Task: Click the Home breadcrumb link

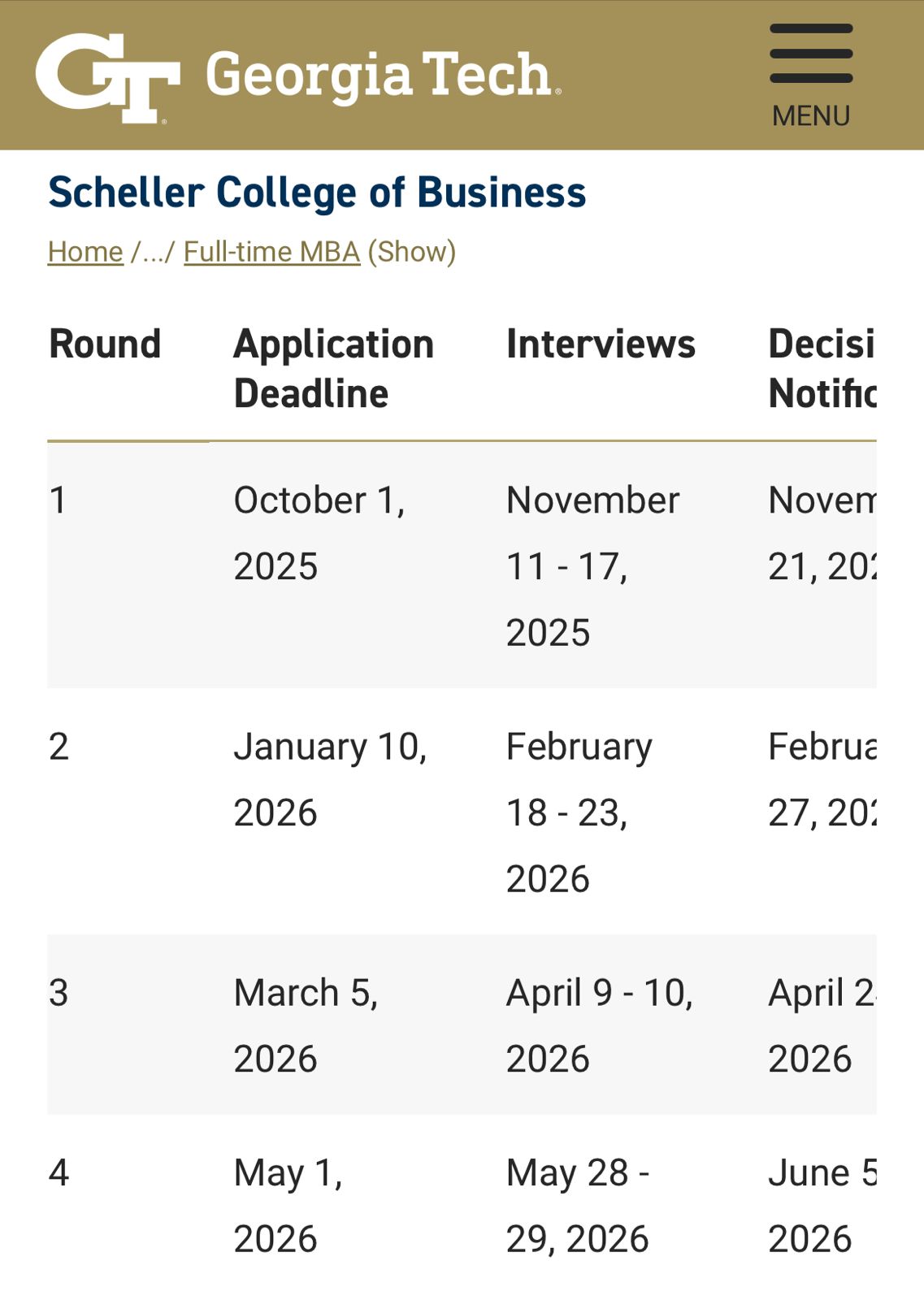Action: [x=85, y=252]
